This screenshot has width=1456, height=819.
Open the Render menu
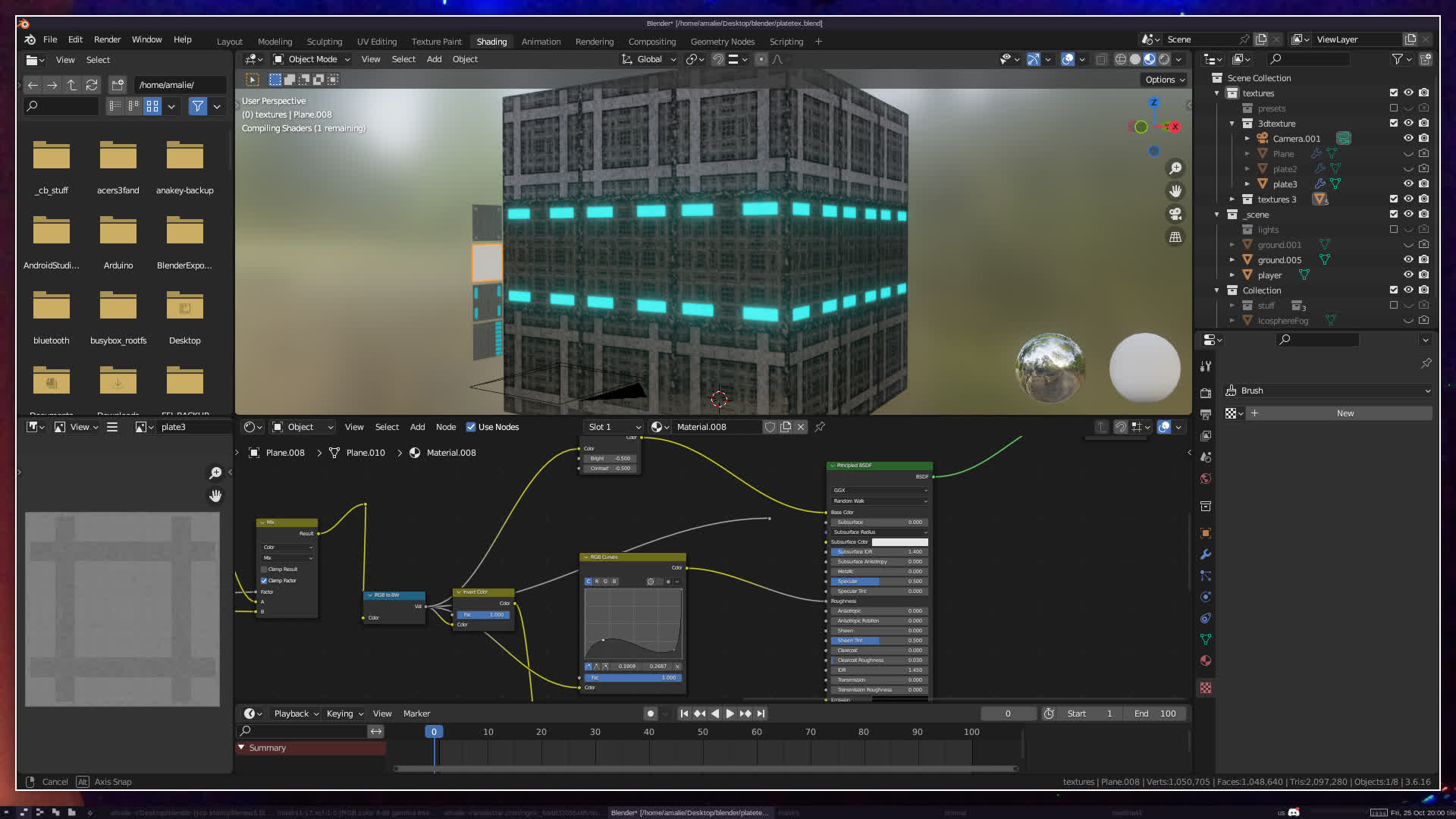tap(107, 39)
